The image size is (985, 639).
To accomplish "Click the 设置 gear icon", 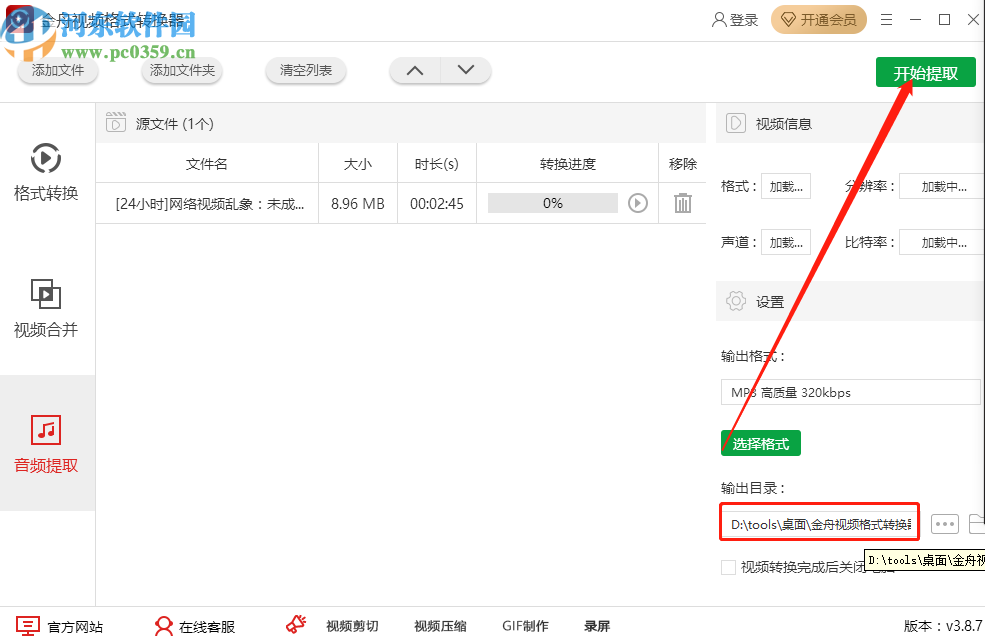I will pos(736,301).
